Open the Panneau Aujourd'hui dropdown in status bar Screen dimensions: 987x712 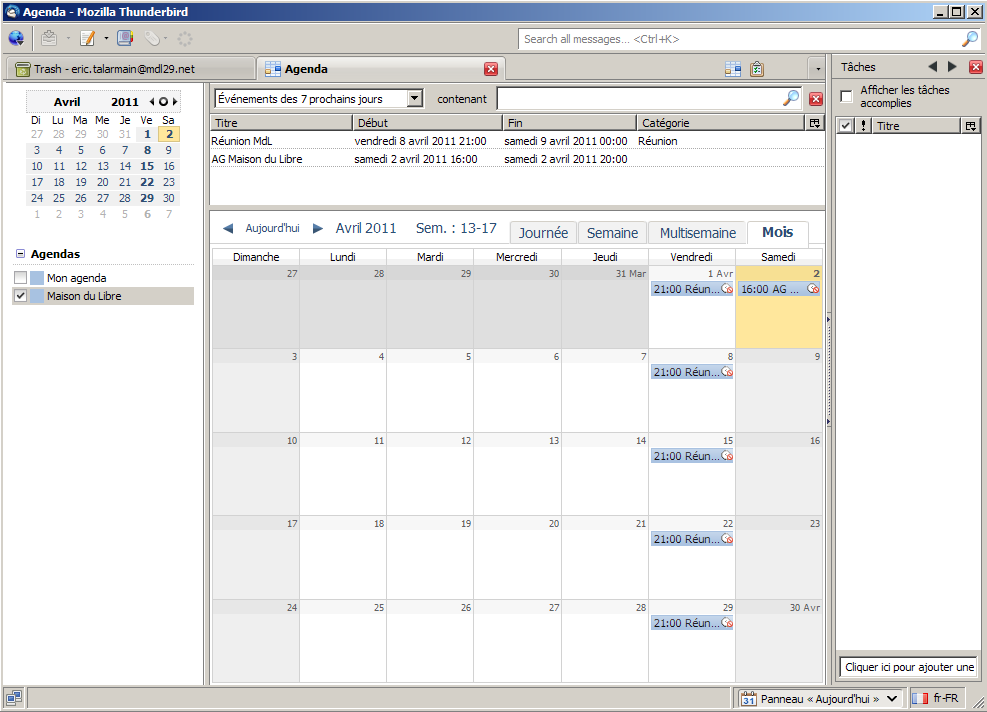[892, 699]
